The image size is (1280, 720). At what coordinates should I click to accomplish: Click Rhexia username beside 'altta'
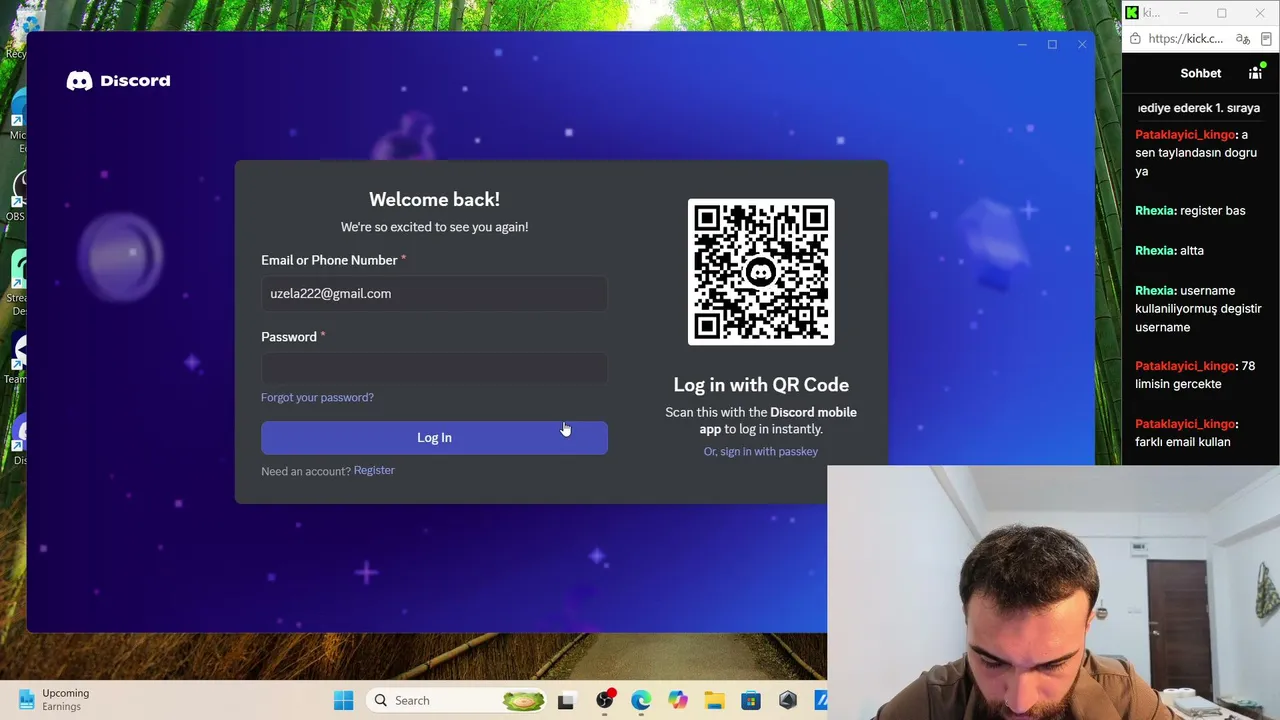point(1154,251)
